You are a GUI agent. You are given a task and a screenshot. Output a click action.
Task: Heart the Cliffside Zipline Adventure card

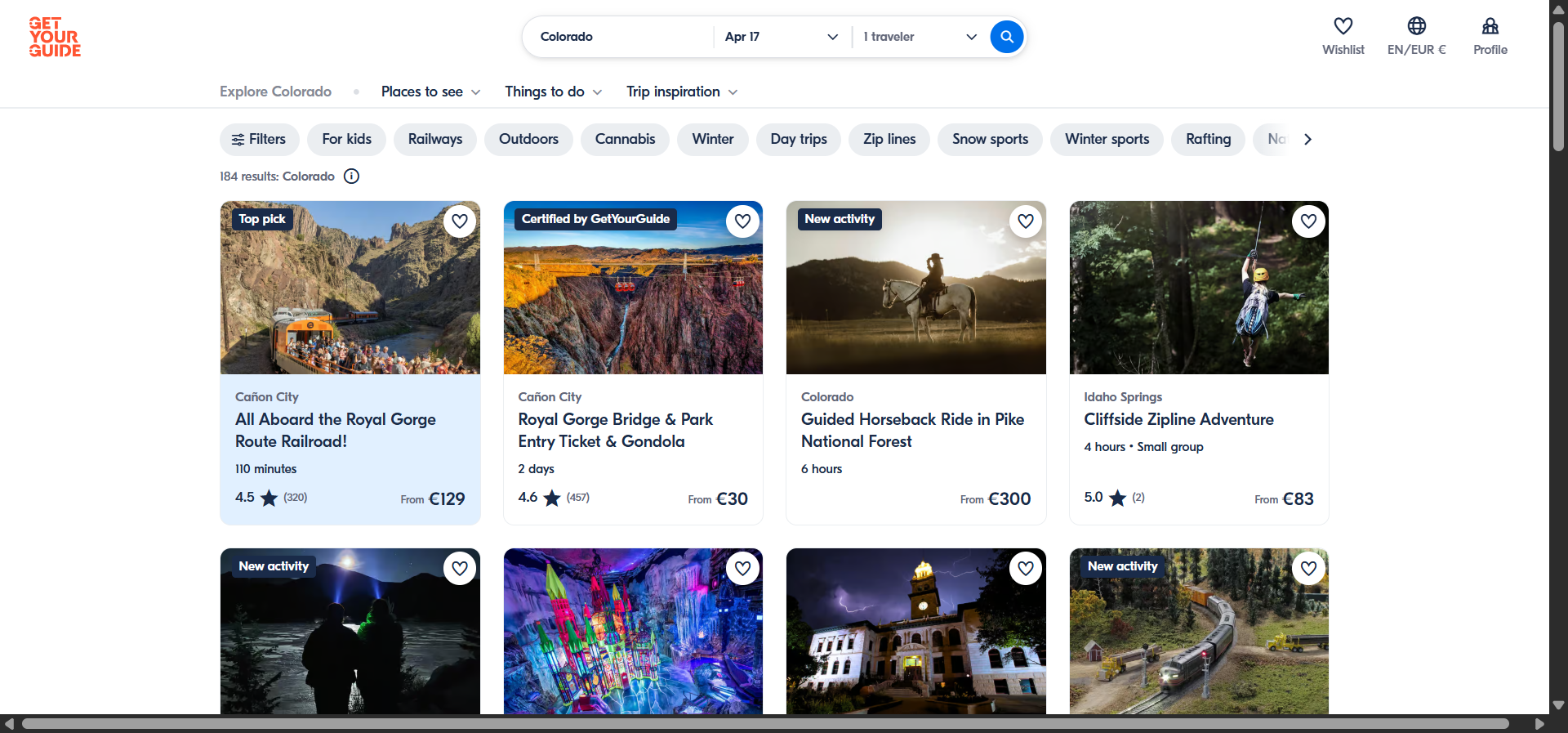click(x=1308, y=221)
